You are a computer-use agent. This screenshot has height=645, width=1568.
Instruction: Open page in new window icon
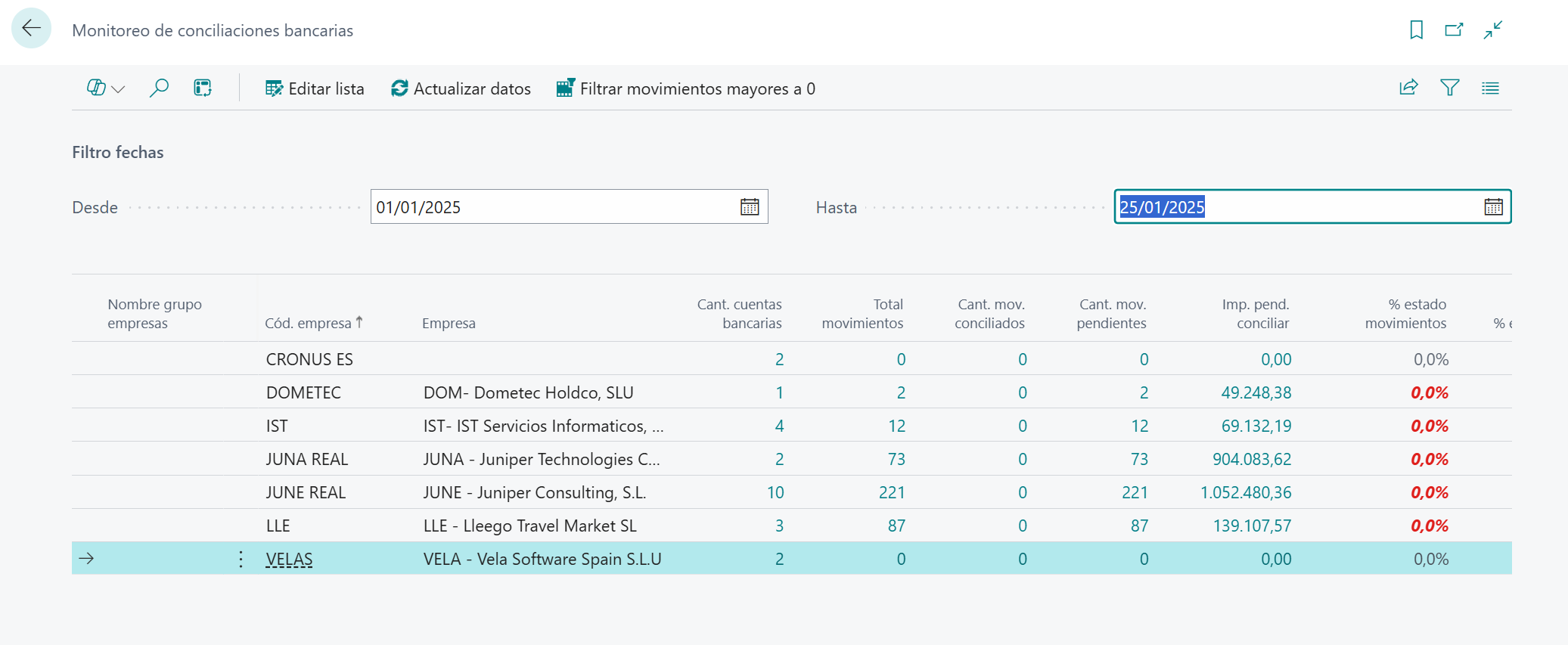tap(1454, 29)
